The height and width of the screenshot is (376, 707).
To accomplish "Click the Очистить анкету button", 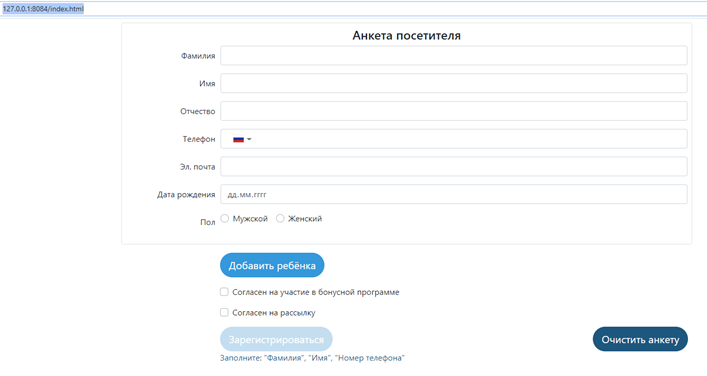I will click(640, 339).
